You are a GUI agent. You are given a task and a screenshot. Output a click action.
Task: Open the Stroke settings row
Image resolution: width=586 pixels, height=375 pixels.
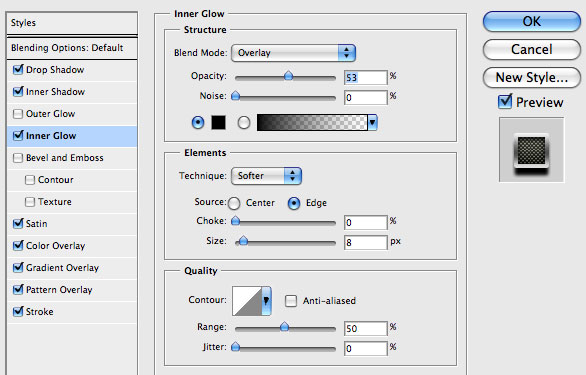tap(72, 312)
